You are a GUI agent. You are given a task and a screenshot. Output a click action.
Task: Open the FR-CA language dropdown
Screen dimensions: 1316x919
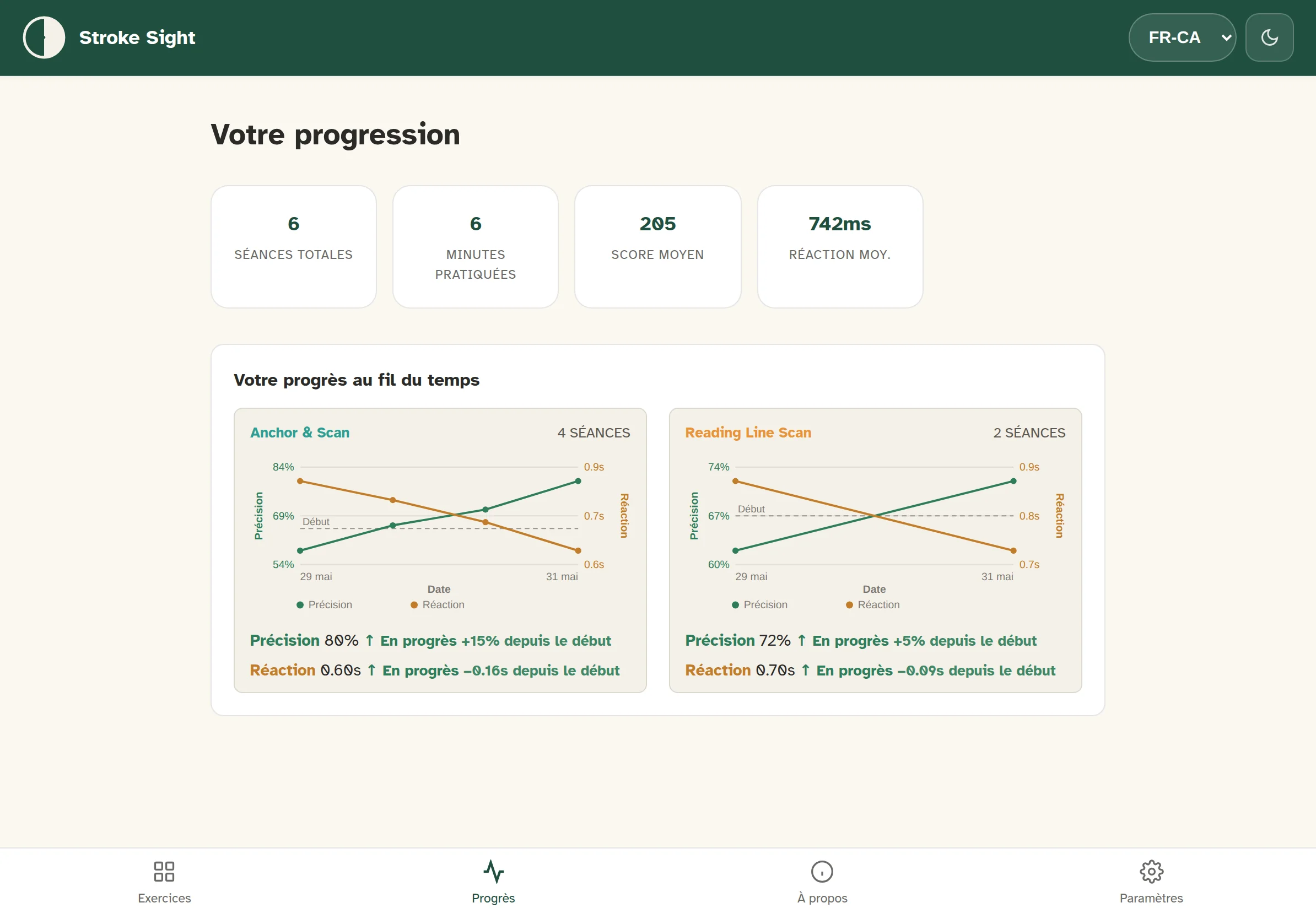point(1182,37)
